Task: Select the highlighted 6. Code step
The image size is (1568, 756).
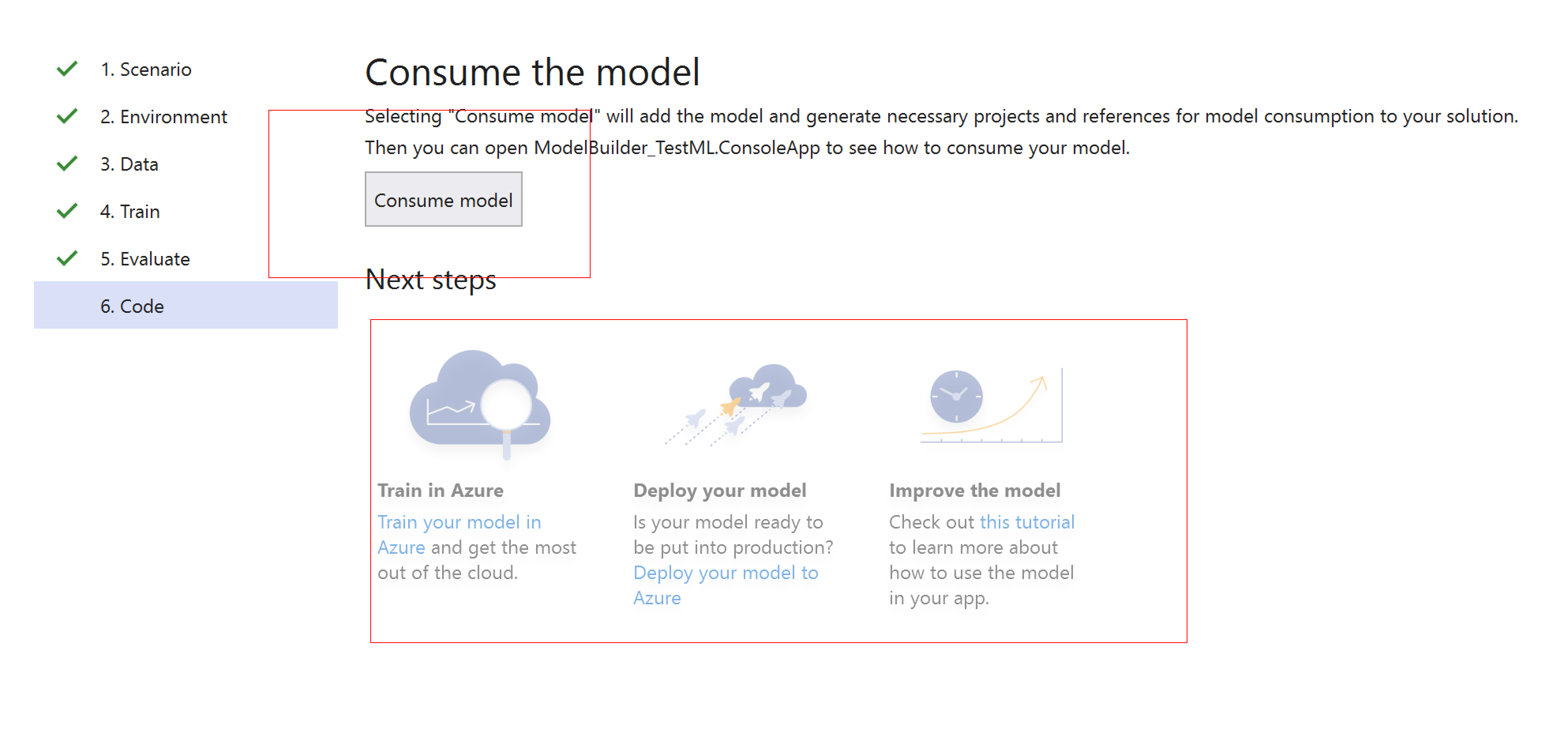Action: point(132,306)
